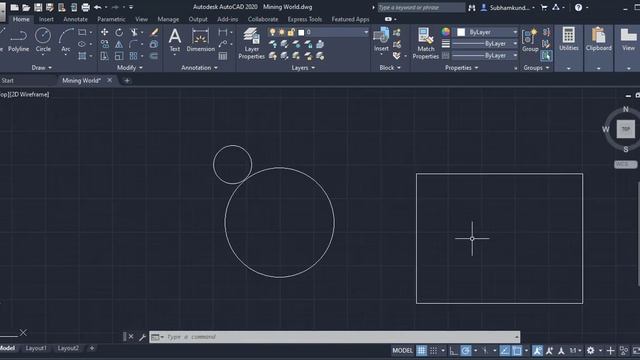Image resolution: width=640 pixels, height=360 pixels.
Task: Use the Trim tool in Modify panel
Action: [x=134, y=32]
